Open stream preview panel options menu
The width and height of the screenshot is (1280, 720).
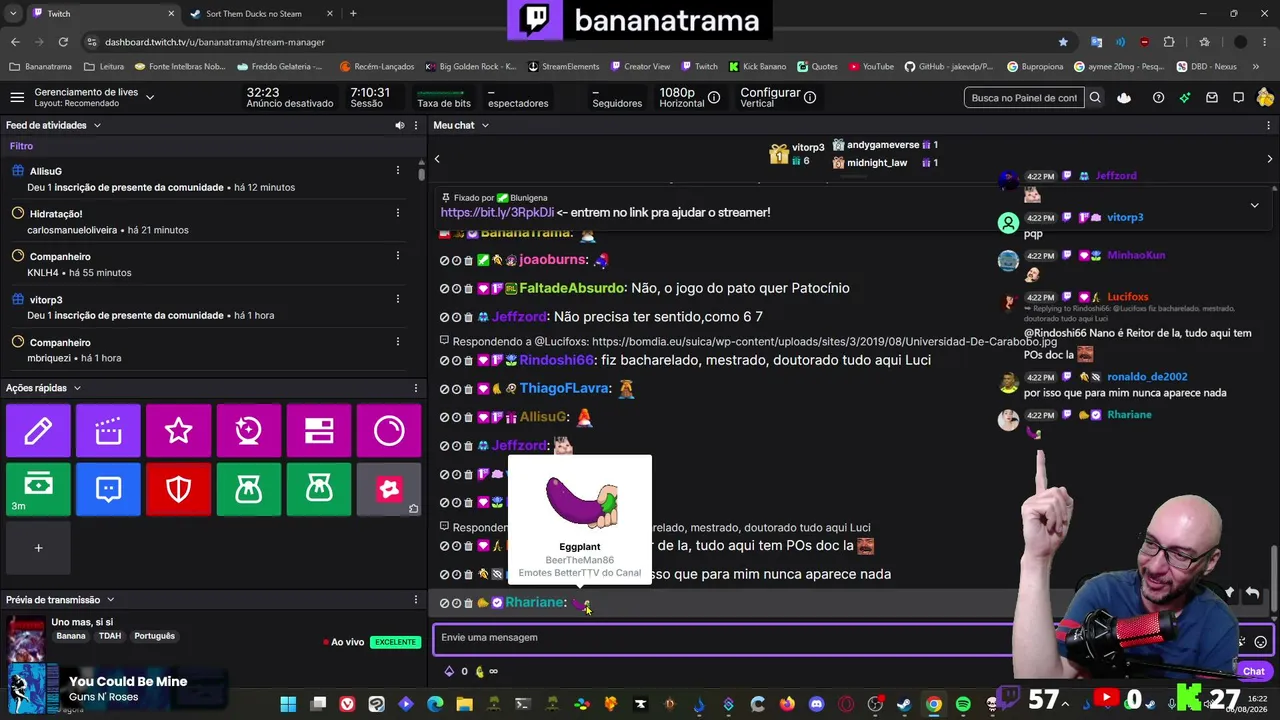416,600
